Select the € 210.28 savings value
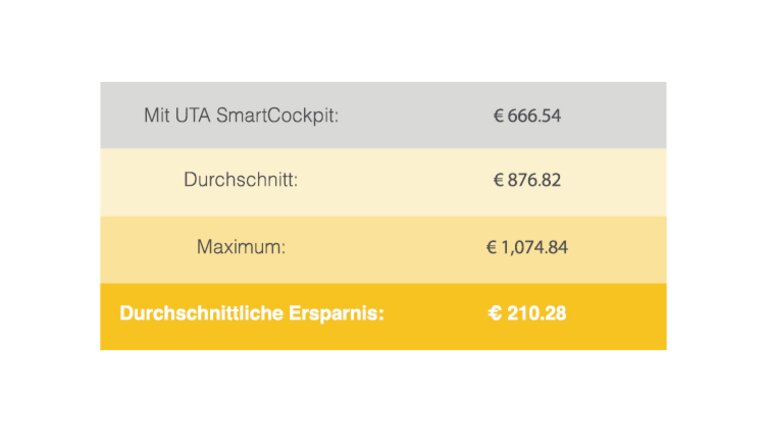This screenshot has height=432, width=768. pyautogui.click(x=527, y=313)
